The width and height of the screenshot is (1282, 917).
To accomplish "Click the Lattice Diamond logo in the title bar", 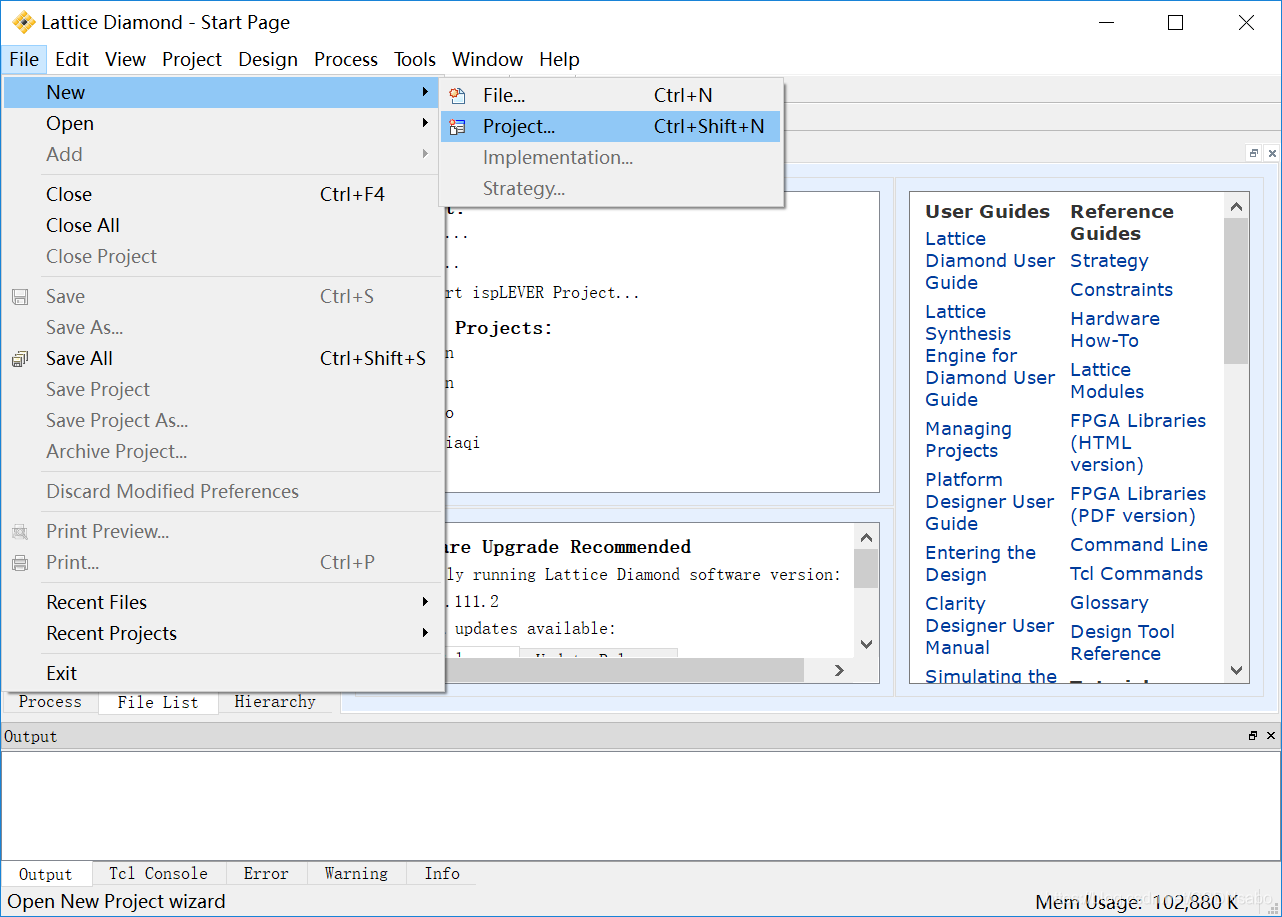I will 23,22.
